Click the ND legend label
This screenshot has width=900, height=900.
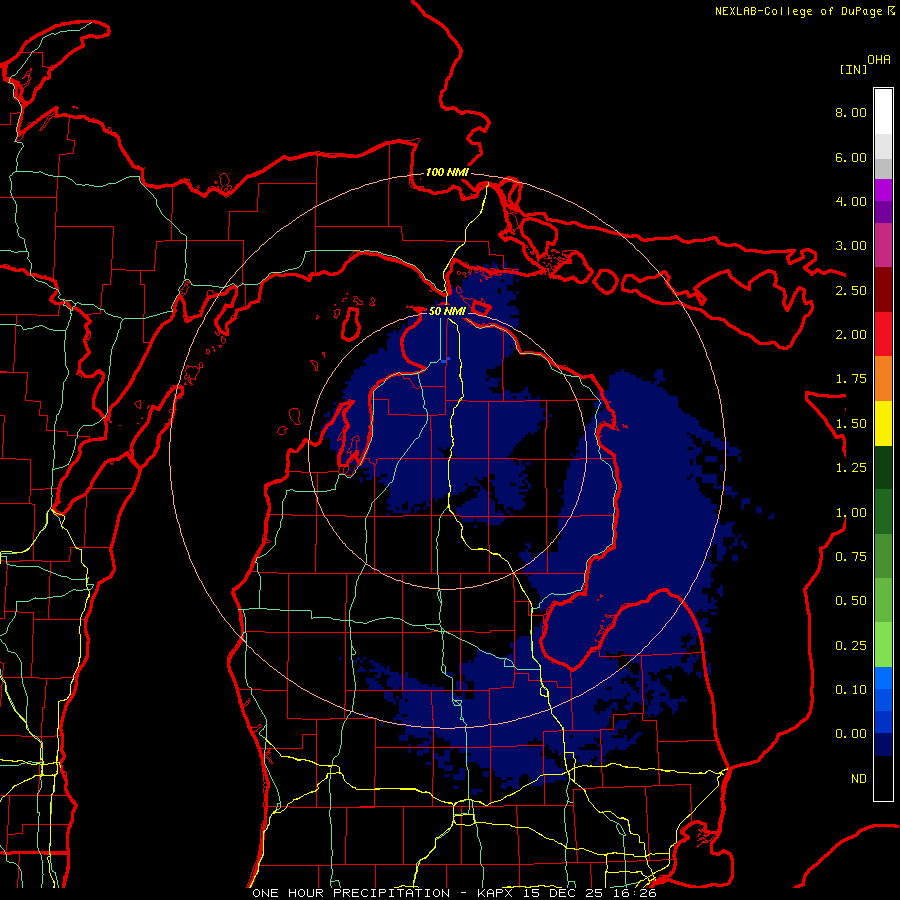click(x=859, y=779)
